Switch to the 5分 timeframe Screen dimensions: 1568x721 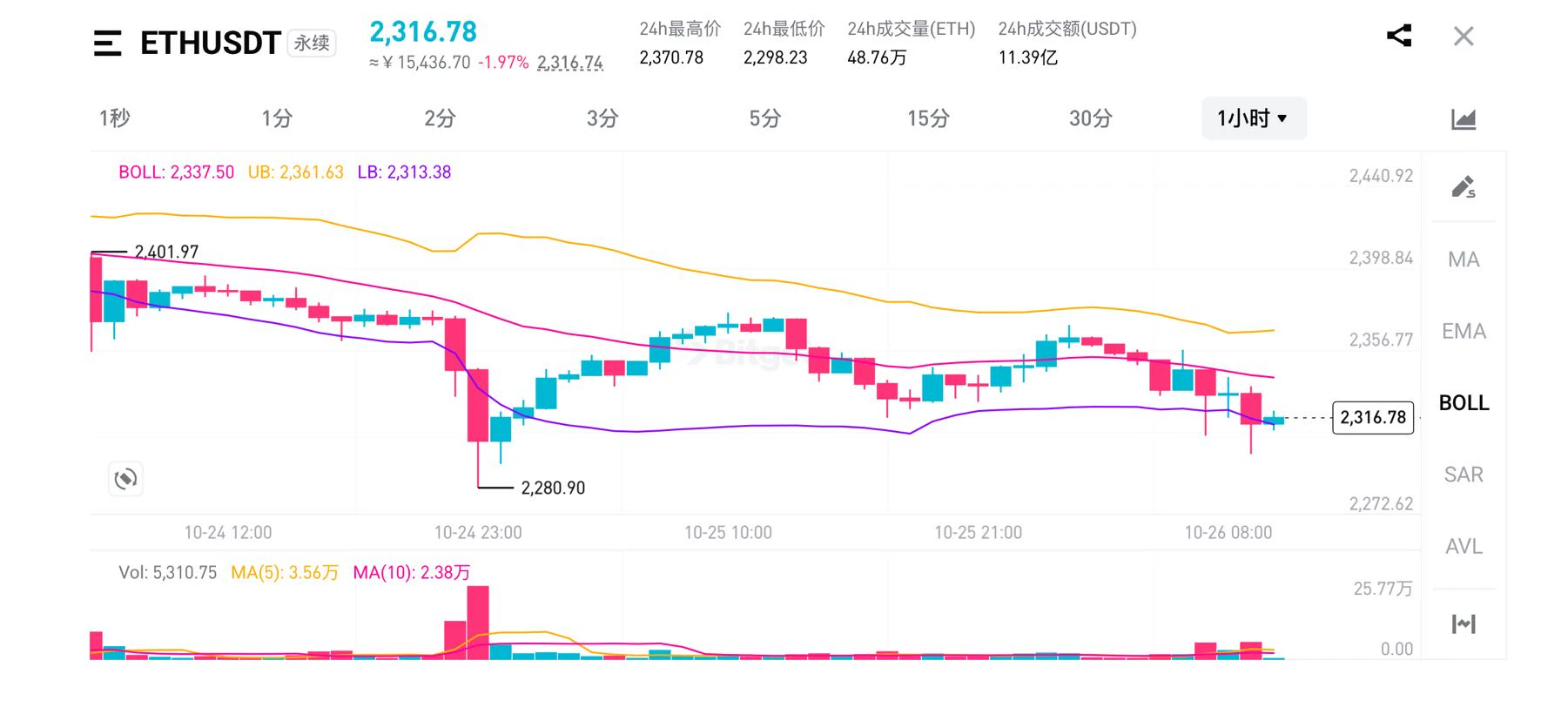pos(765,118)
